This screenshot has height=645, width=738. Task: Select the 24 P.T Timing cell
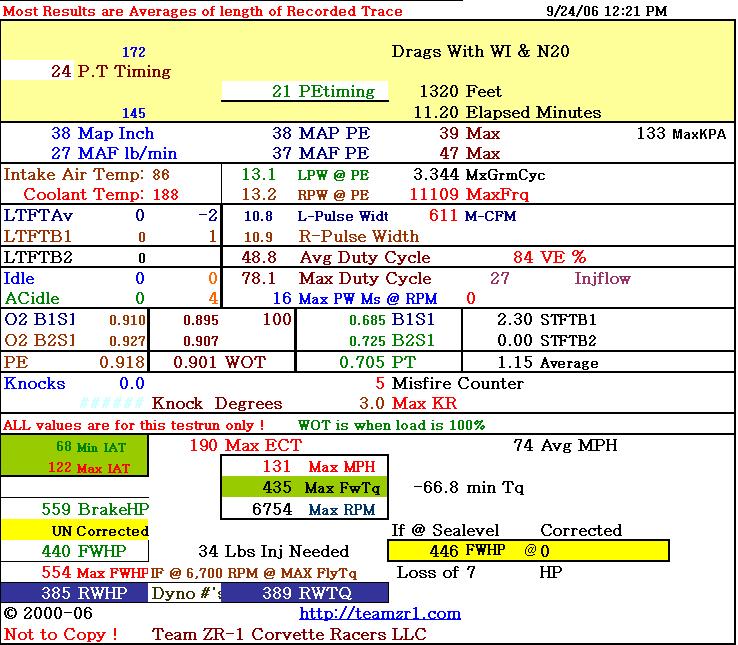tap(111, 72)
